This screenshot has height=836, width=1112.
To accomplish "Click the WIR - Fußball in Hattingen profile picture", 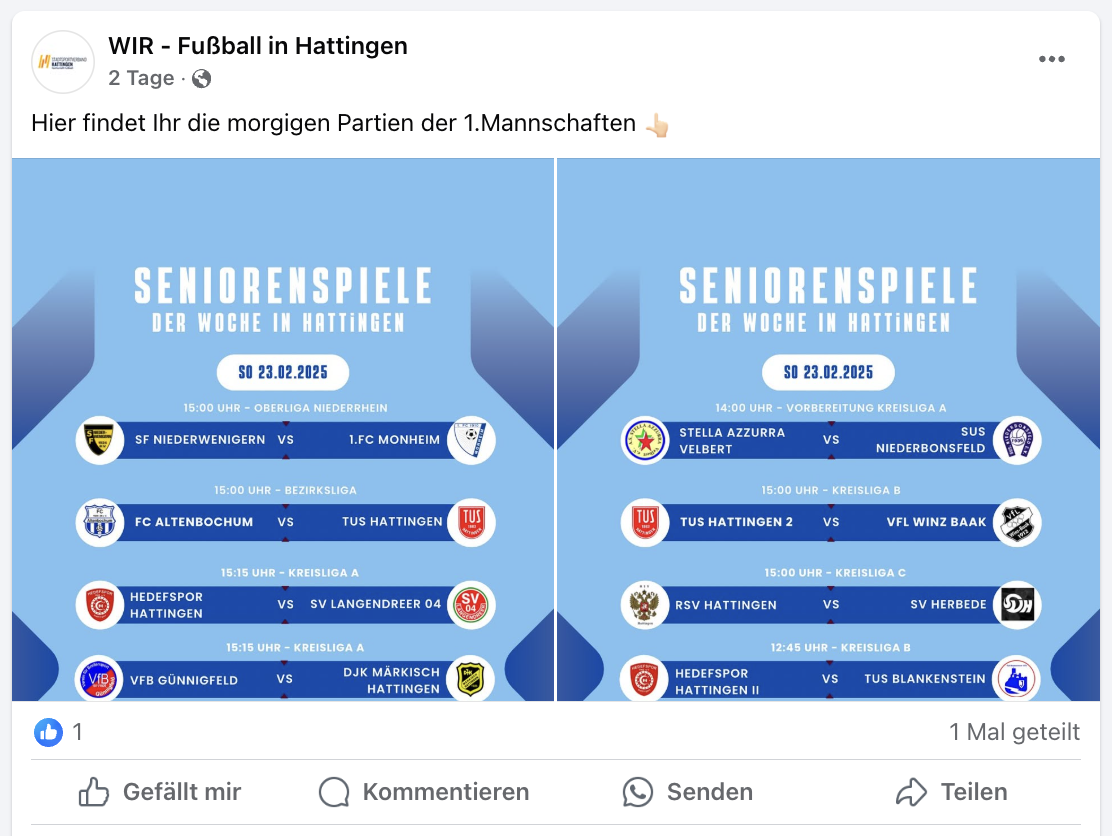I will pos(63,62).
